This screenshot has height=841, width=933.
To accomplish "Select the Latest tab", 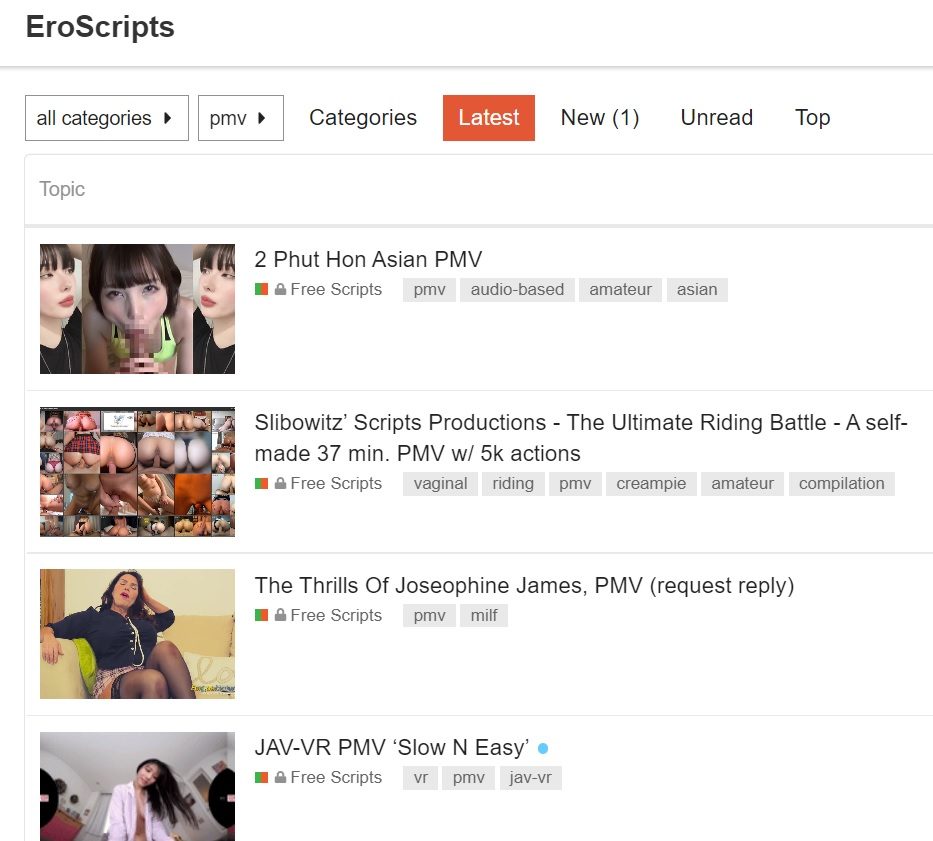I will [488, 118].
